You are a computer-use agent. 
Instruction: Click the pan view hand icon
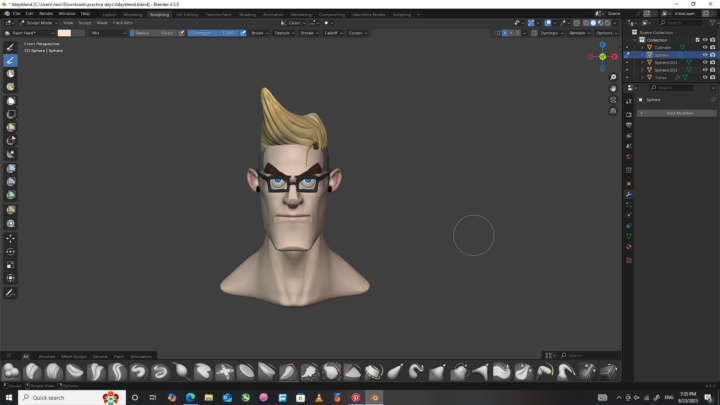(x=613, y=88)
